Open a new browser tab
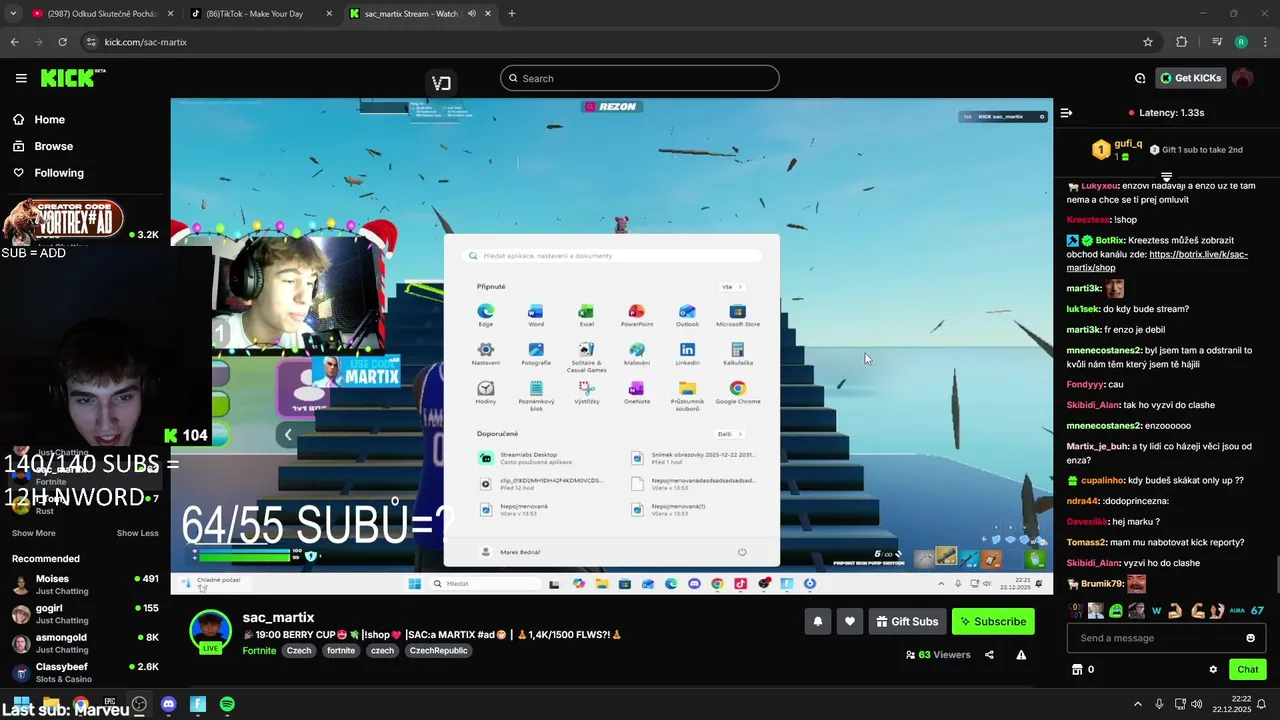 click(x=512, y=14)
